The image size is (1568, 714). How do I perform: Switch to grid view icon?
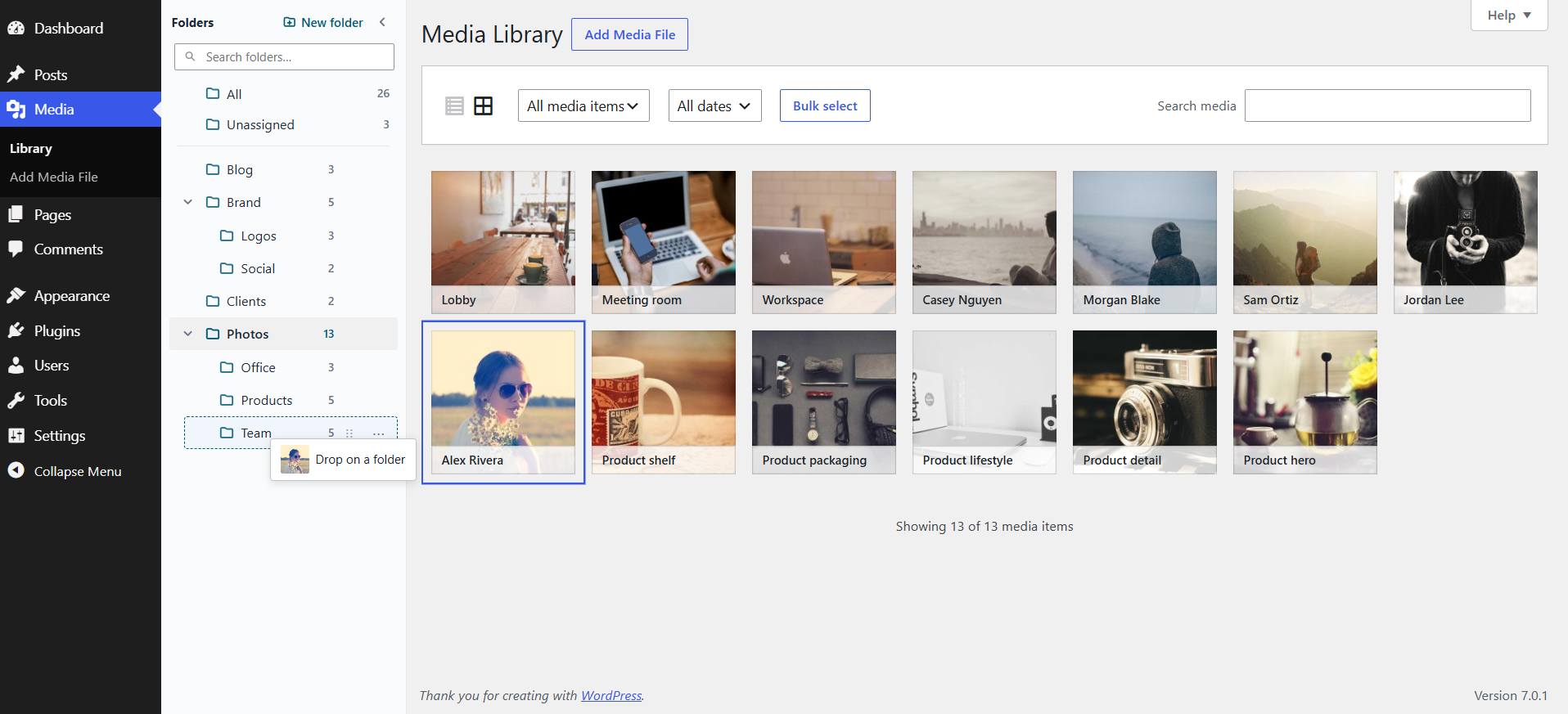[x=484, y=106]
